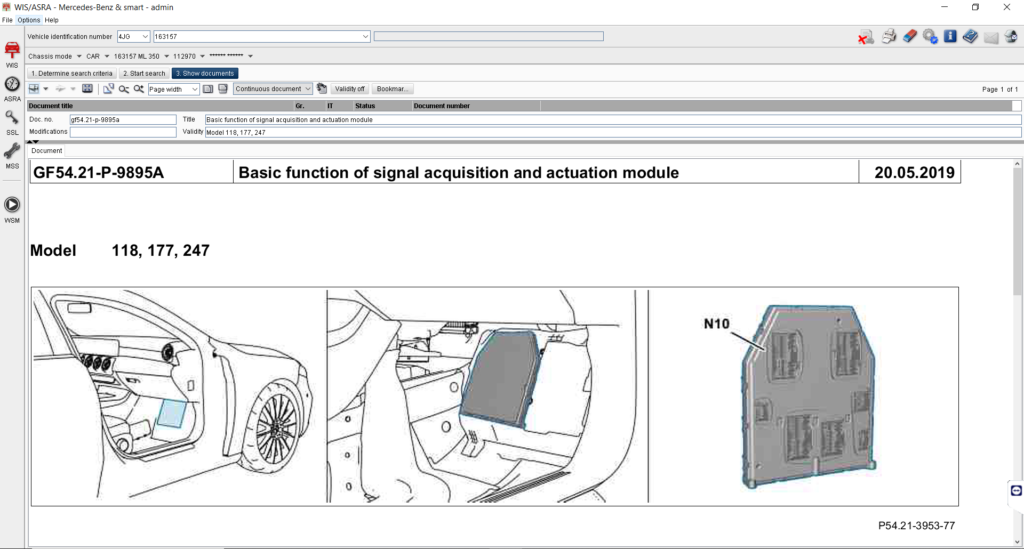Click the hand tool icon beside Continuous document

321,88
